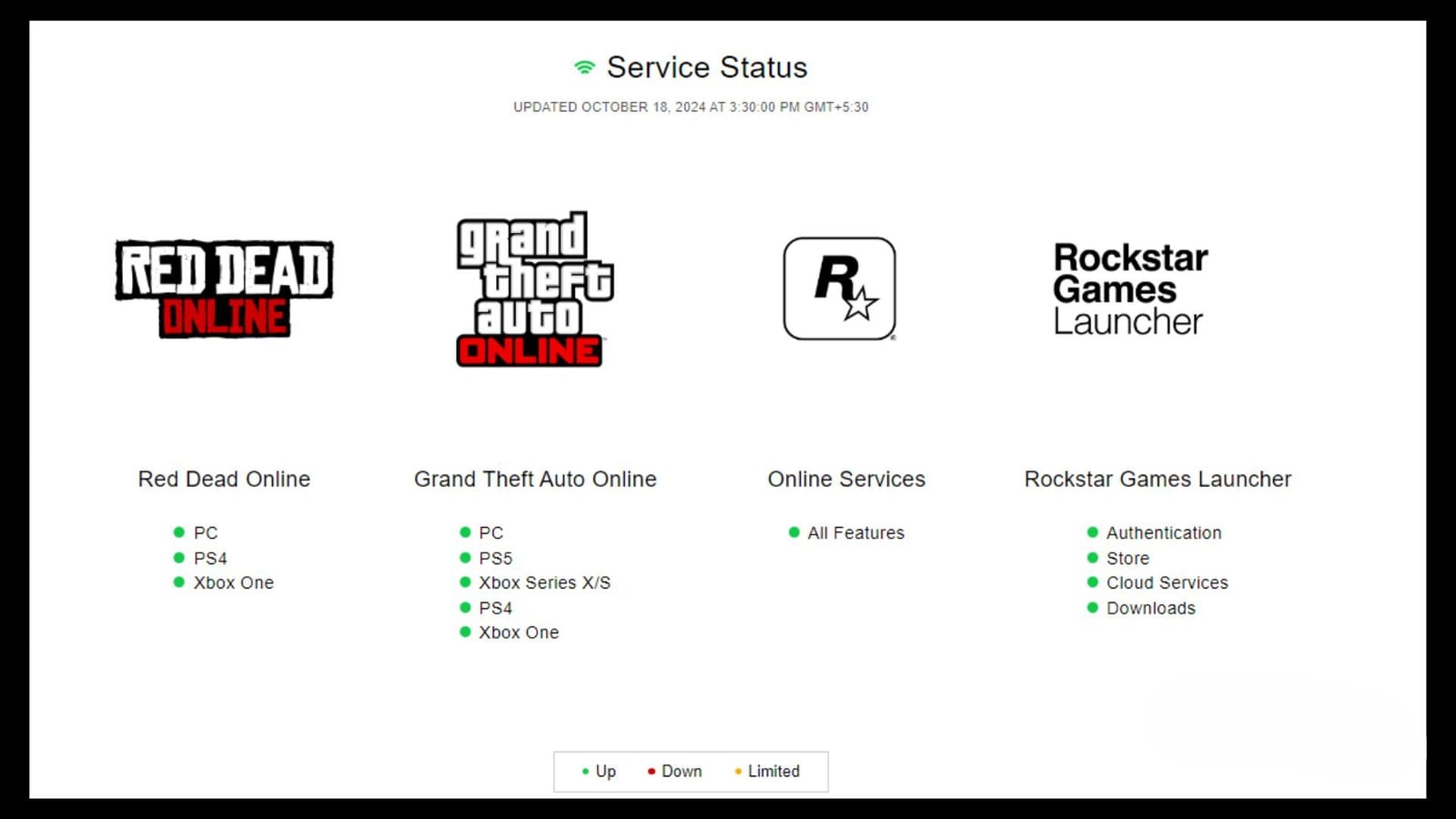Click the Wi-Fi status icon beside Service Status
This screenshot has height=819, width=1456.
click(x=583, y=66)
